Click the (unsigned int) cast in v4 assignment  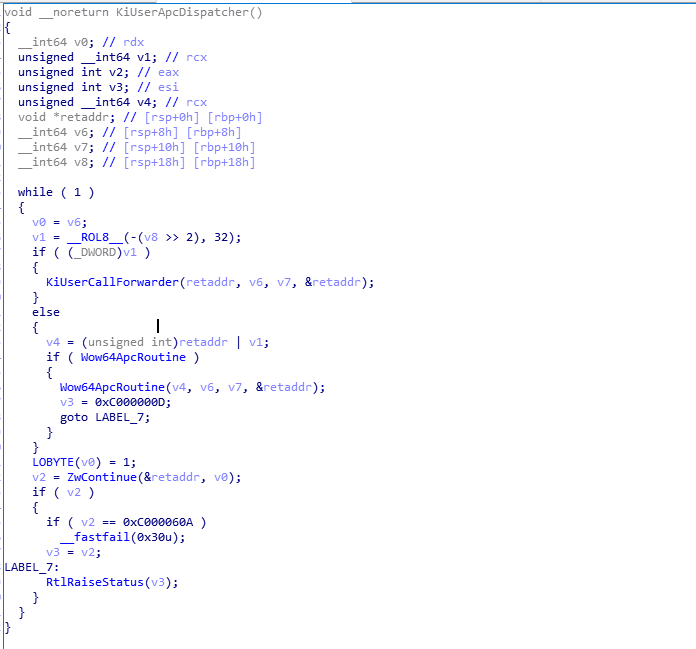tap(130, 342)
